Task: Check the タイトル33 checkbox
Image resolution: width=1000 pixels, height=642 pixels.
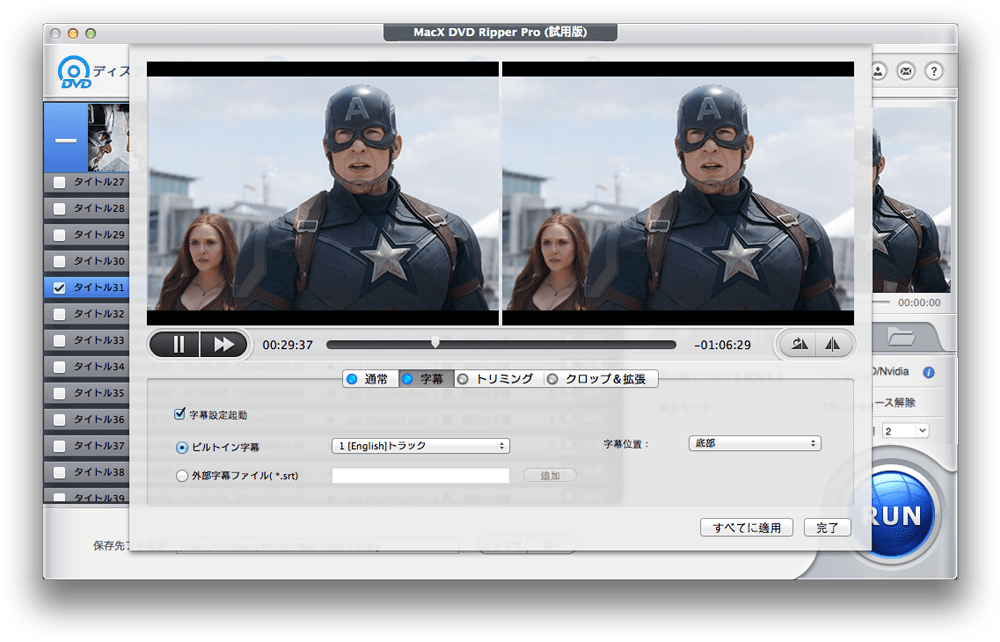Action: [x=59, y=340]
